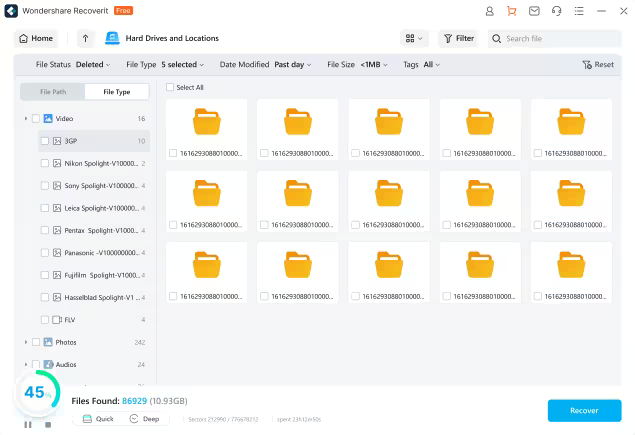Stop the scan
Viewport: 635px width, 435px height.
[x=48, y=424]
